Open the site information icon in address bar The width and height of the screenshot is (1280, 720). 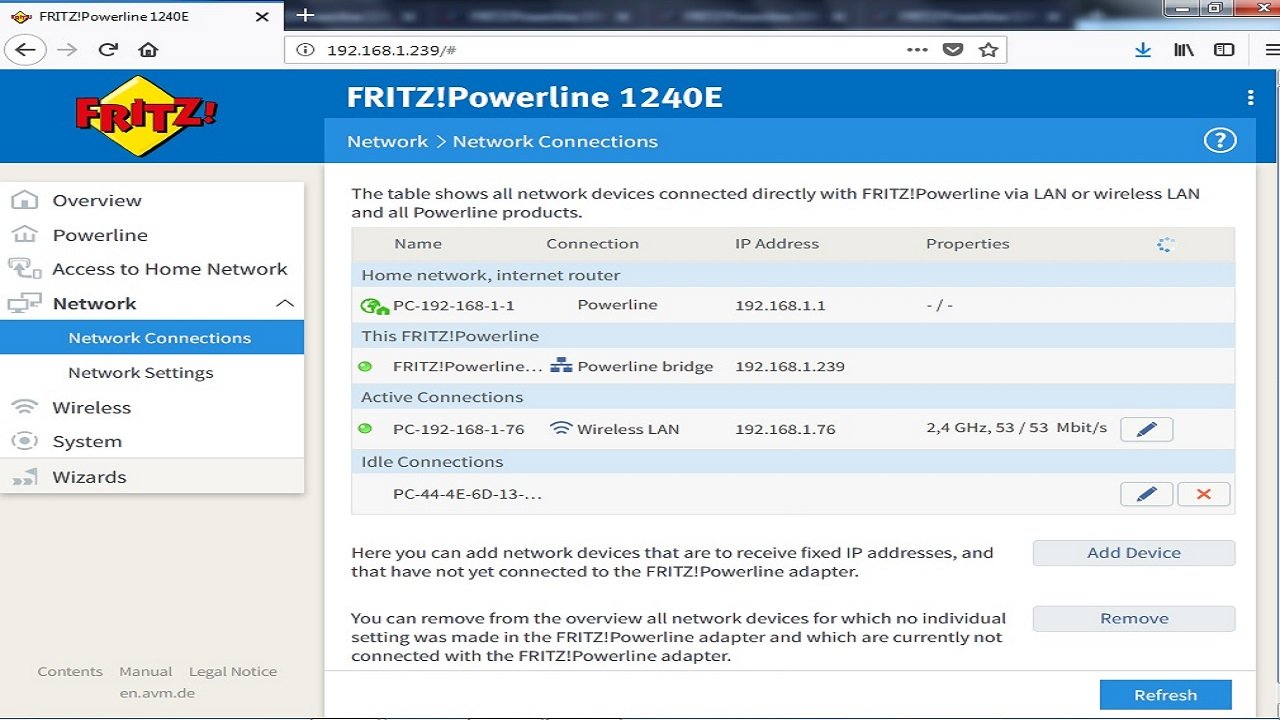(306, 50)
